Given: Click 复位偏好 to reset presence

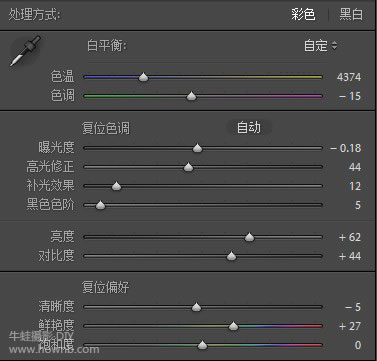Looking at the screenshot, I should pos(106,287).
